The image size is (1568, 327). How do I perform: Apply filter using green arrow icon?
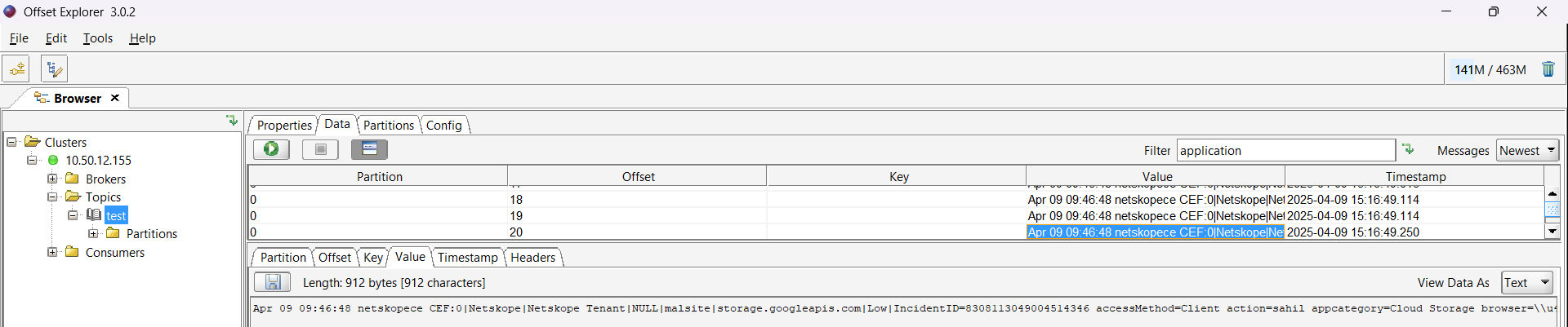(1408, 150)
